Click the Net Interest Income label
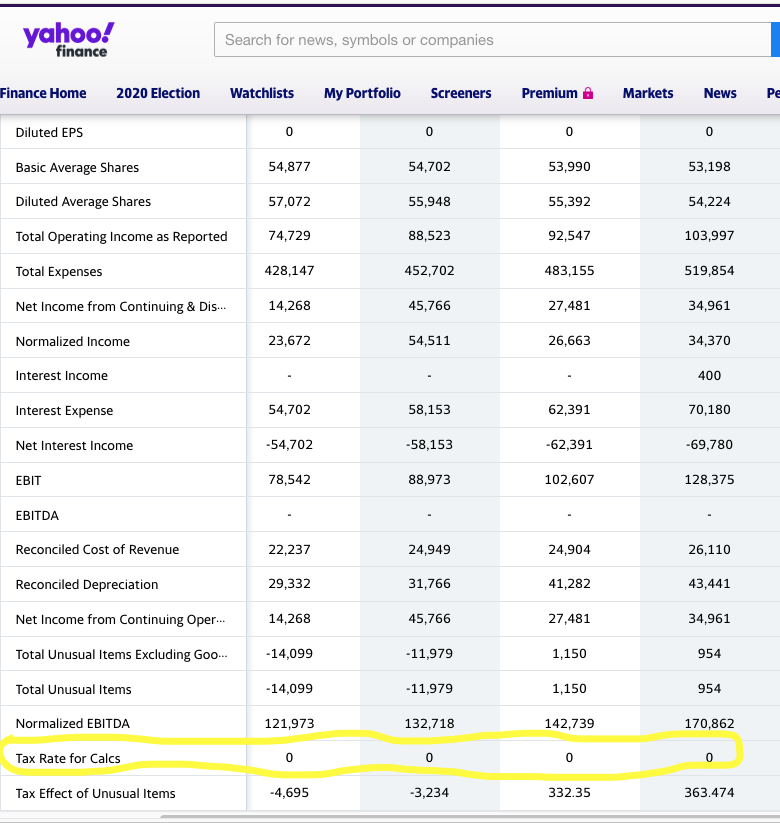Viewport: 780px width, 823px height. click(x=74, y=446)
